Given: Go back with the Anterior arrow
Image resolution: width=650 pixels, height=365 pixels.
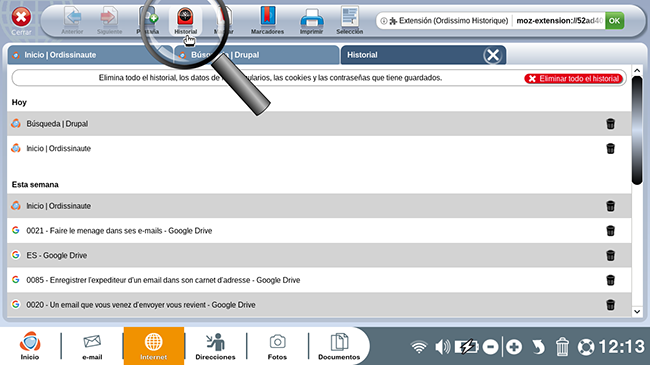Looking at the screenshot, I should [72, 20].
